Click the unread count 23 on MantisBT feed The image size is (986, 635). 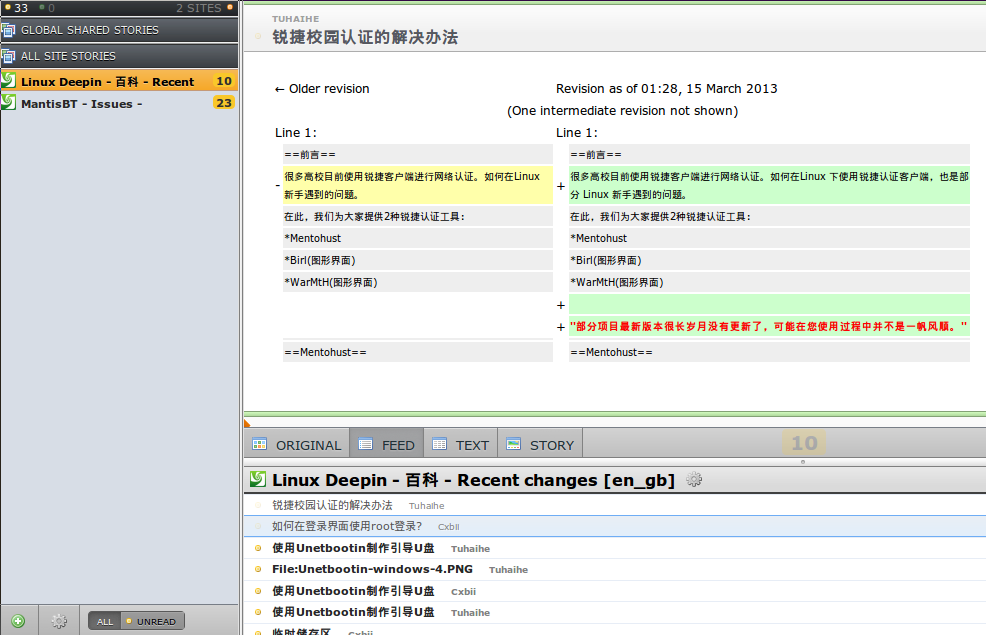click(224, 103)
